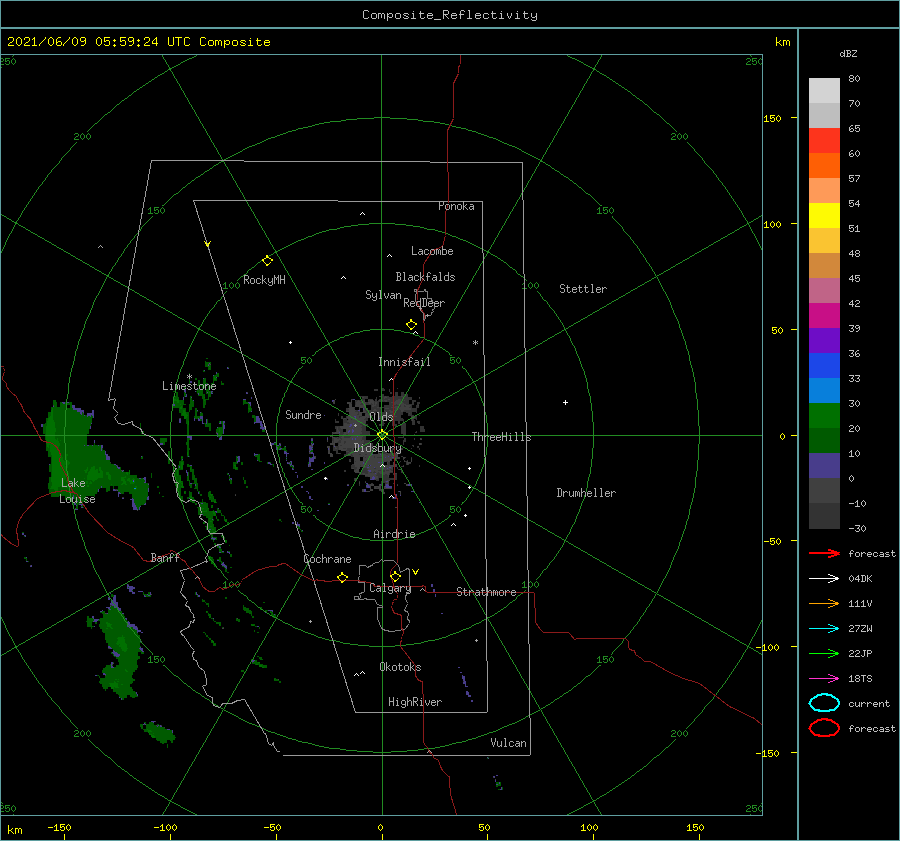
Task: Click the yellow radar center marker at Didsbury
Action: pyautogui.click(x=382, y=435)
